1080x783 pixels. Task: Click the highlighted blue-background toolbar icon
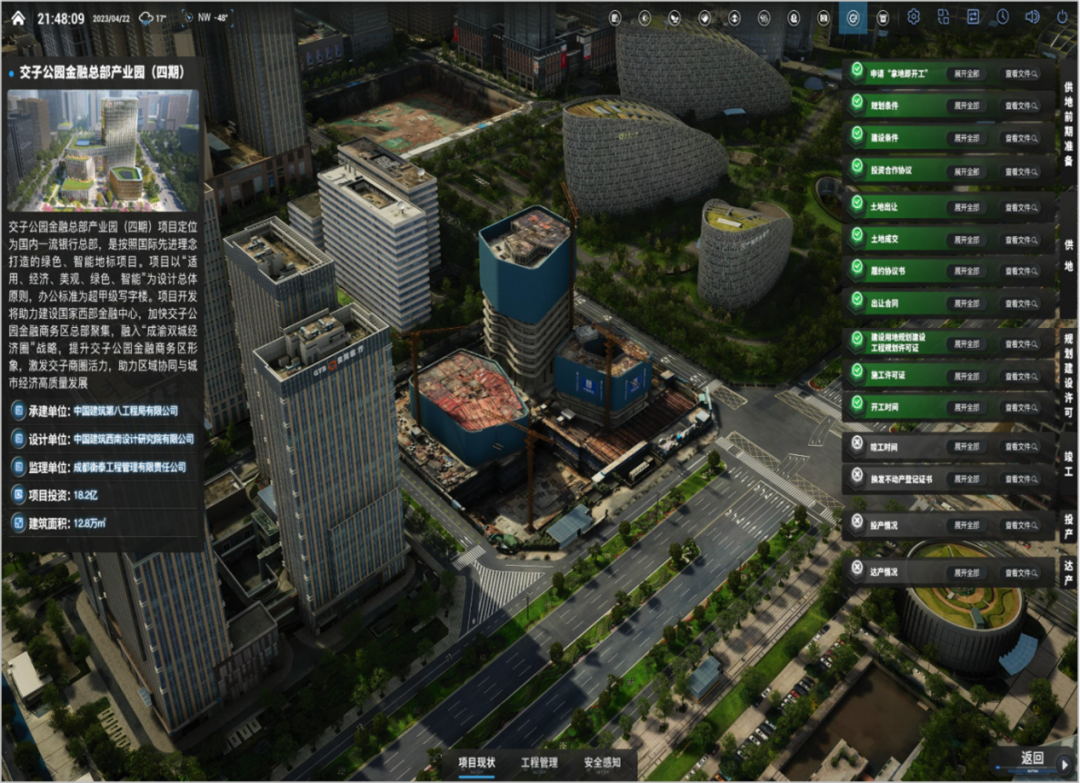click(853, 17)
